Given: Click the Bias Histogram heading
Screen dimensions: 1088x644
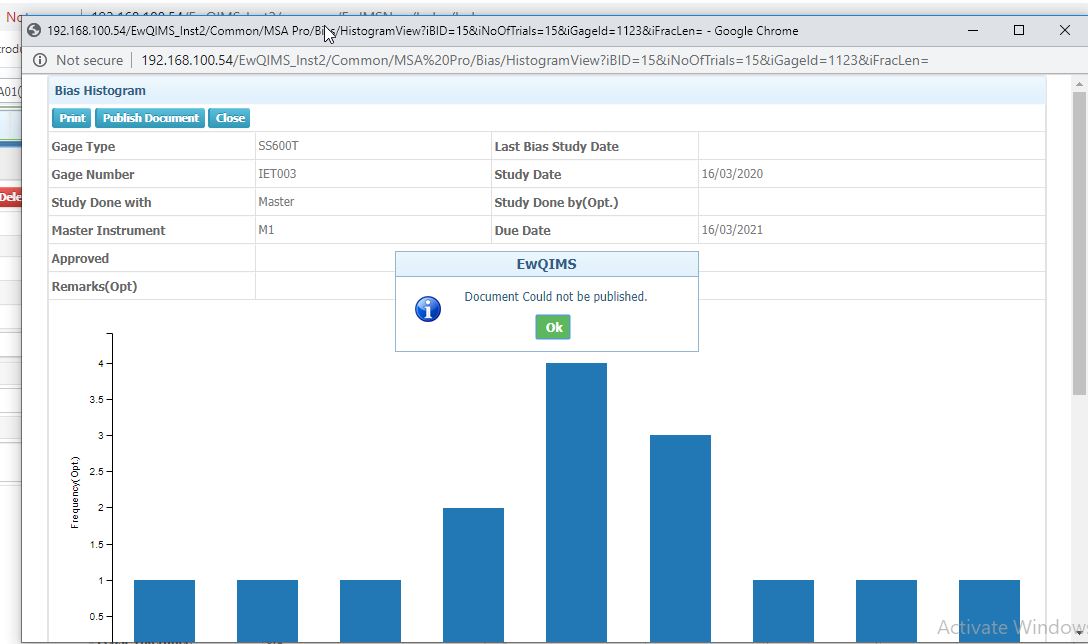Looking at the screenshot, I should pyautogui.click(x=100, y=91).
